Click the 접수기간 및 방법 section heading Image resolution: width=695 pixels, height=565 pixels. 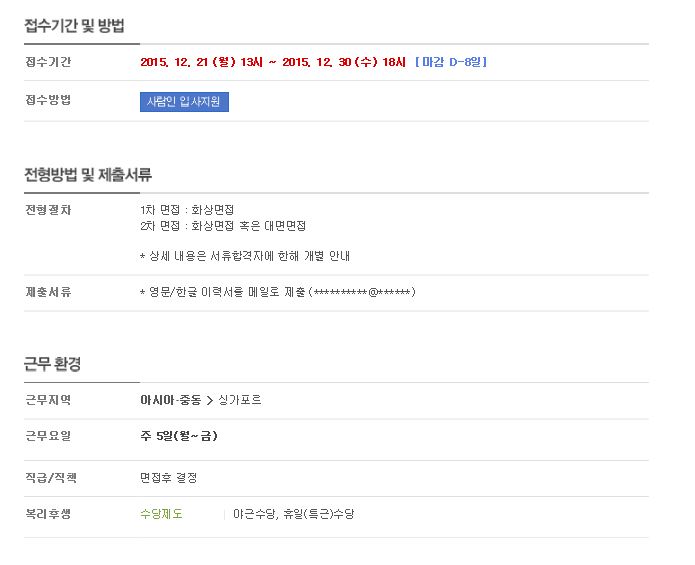coord(74,26)
